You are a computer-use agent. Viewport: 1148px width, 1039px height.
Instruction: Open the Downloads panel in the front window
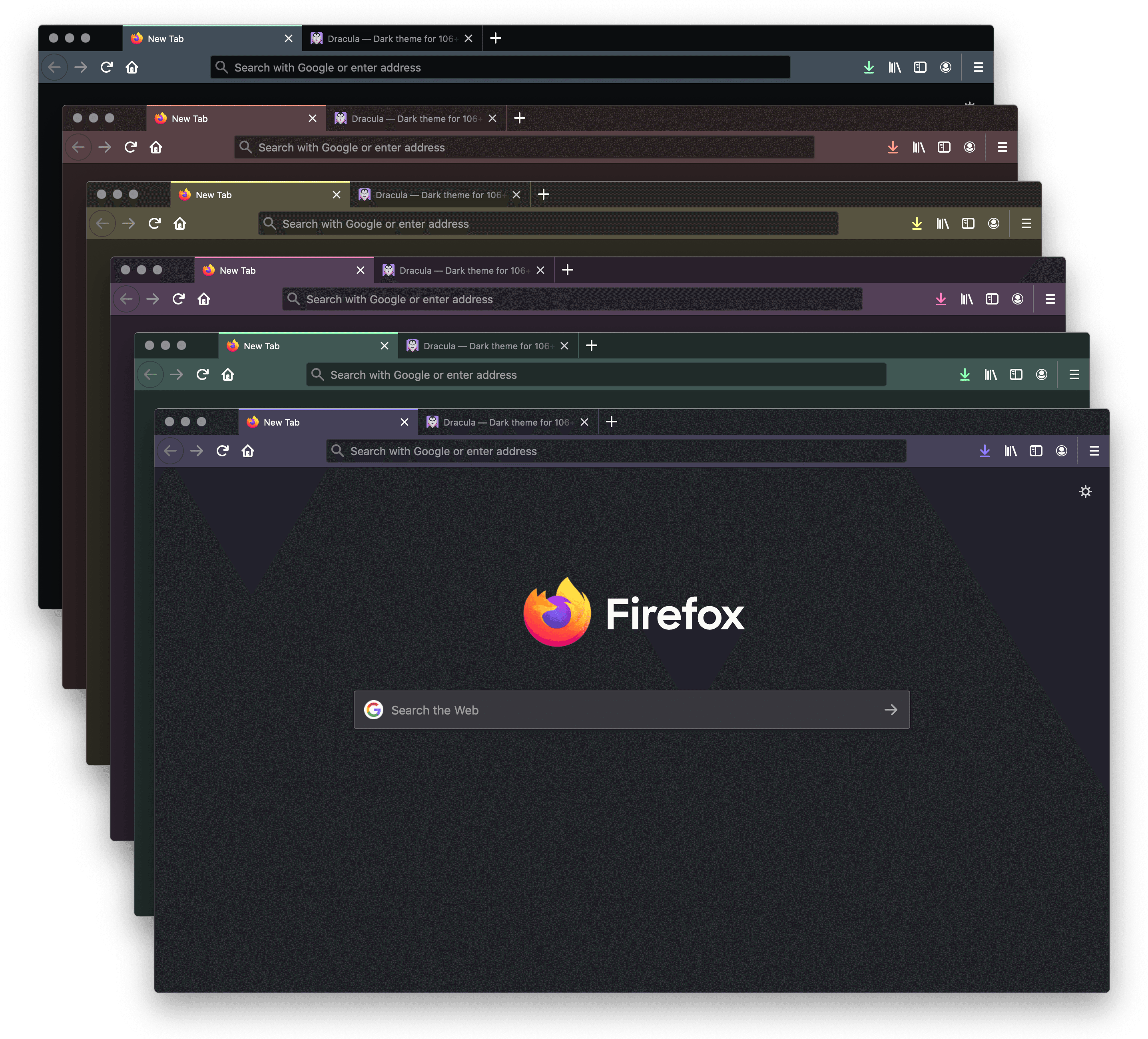pyautogui.click(x=985, y=450)
